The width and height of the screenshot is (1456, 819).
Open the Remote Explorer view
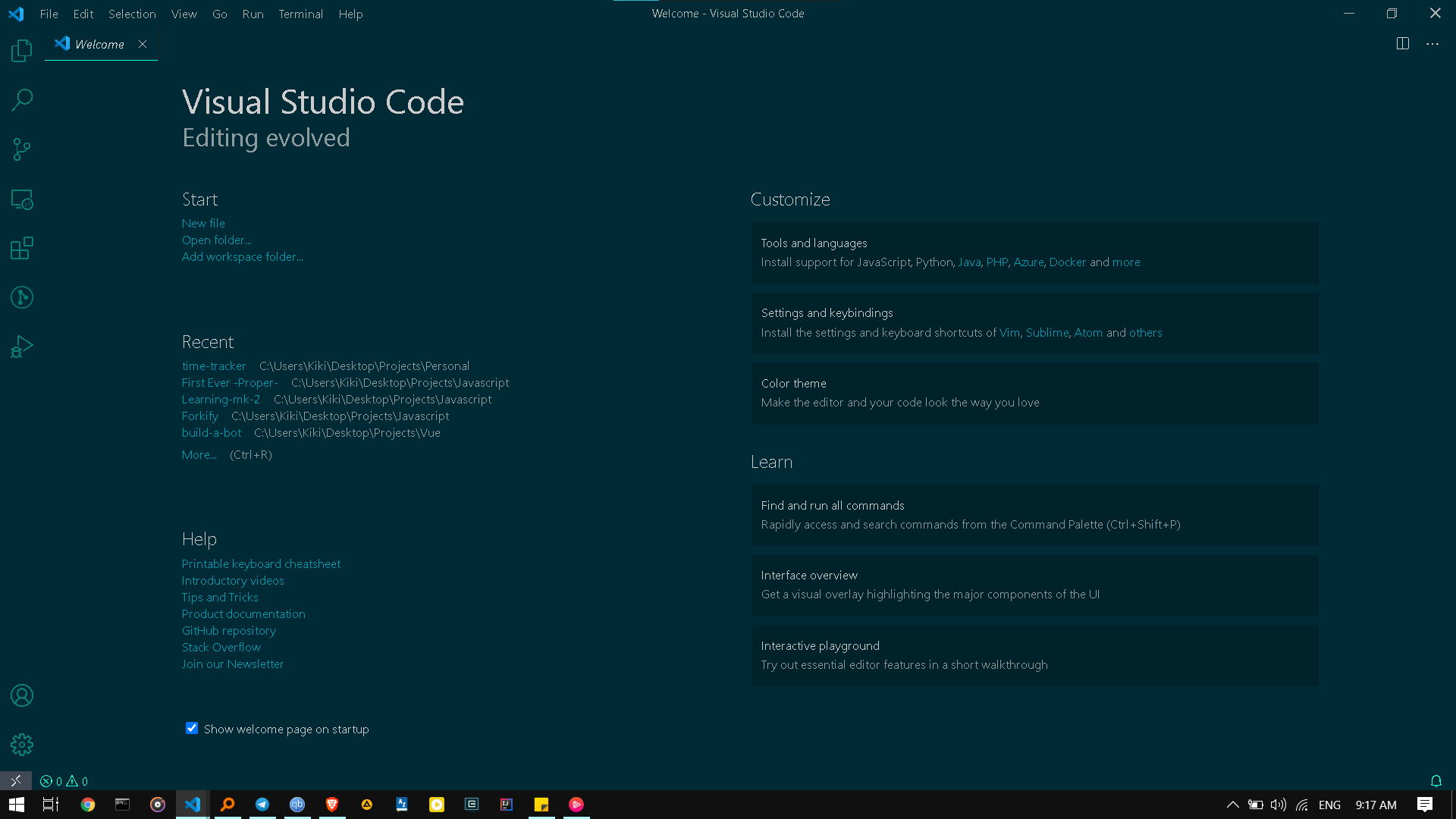tap(21, 199)
